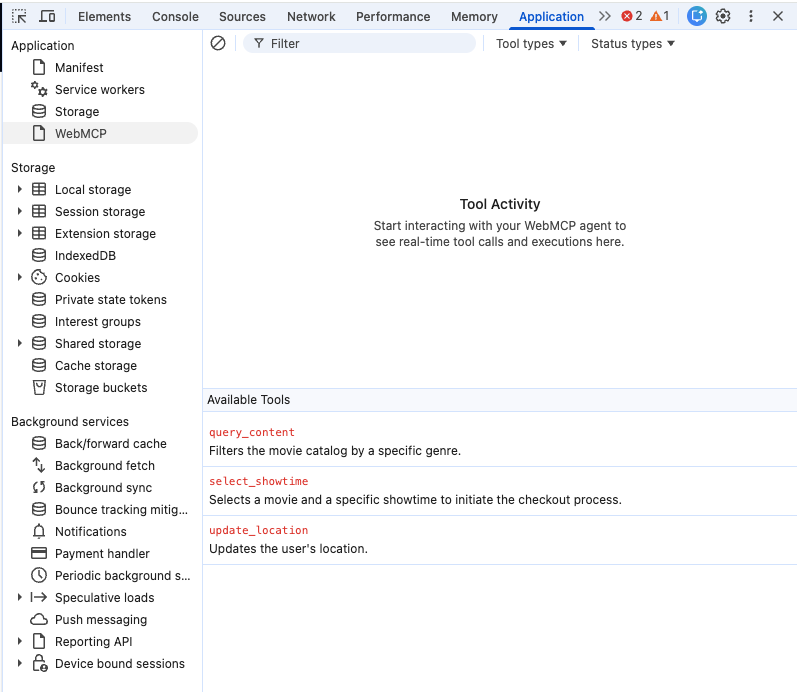This screenshot has width=797, height=692.
Task: Click the red error count badge
Action: coord(632,16)
